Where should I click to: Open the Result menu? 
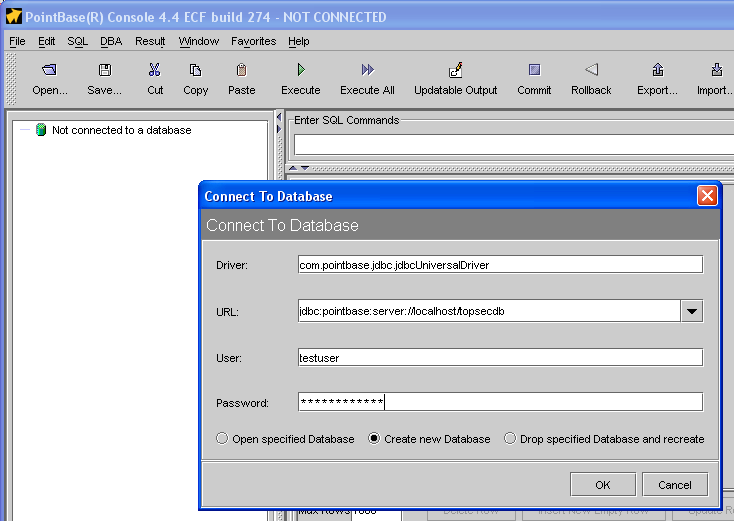pos(150,42)
